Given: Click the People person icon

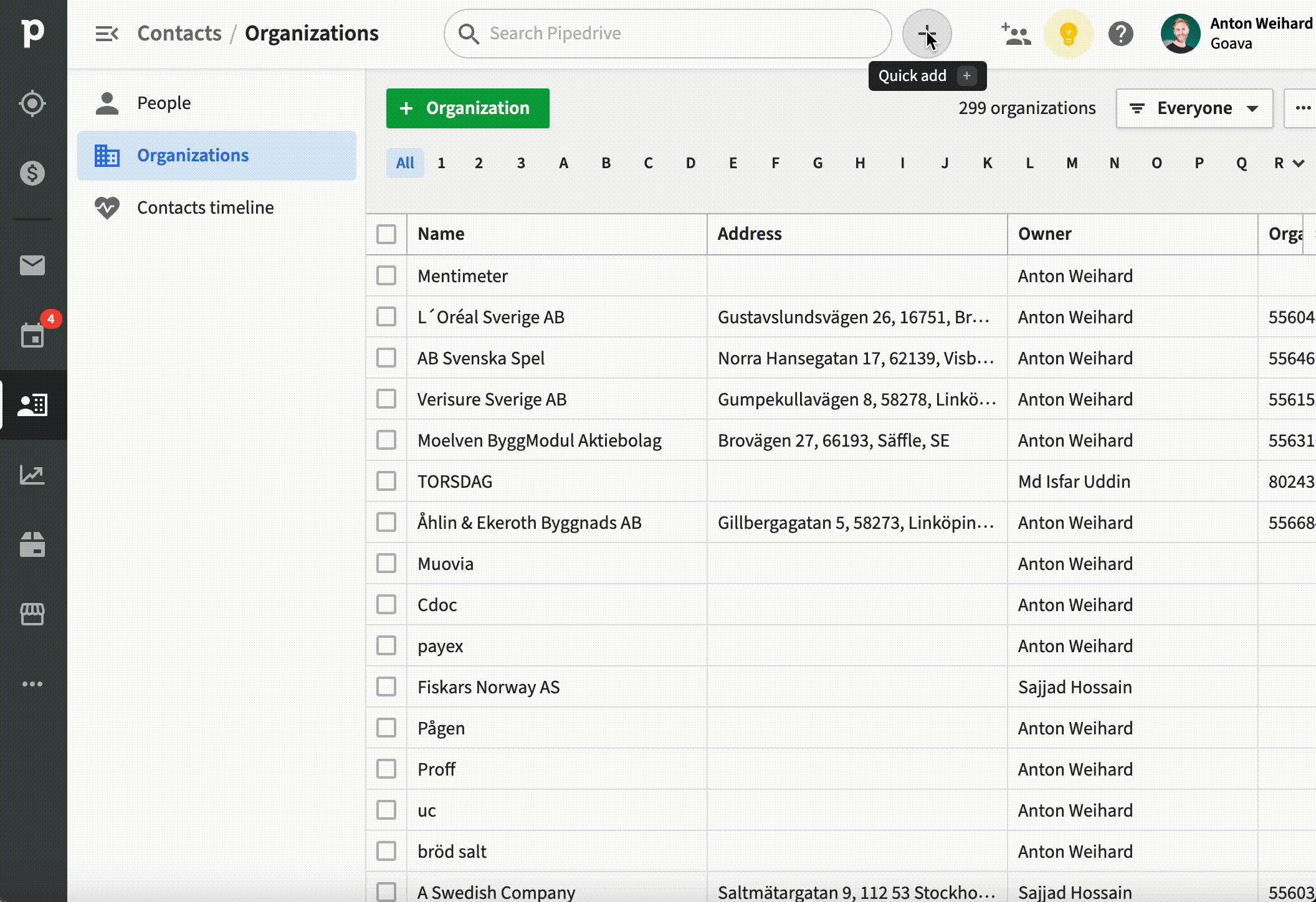Looking at the screenshot, I should pos(107,103).
